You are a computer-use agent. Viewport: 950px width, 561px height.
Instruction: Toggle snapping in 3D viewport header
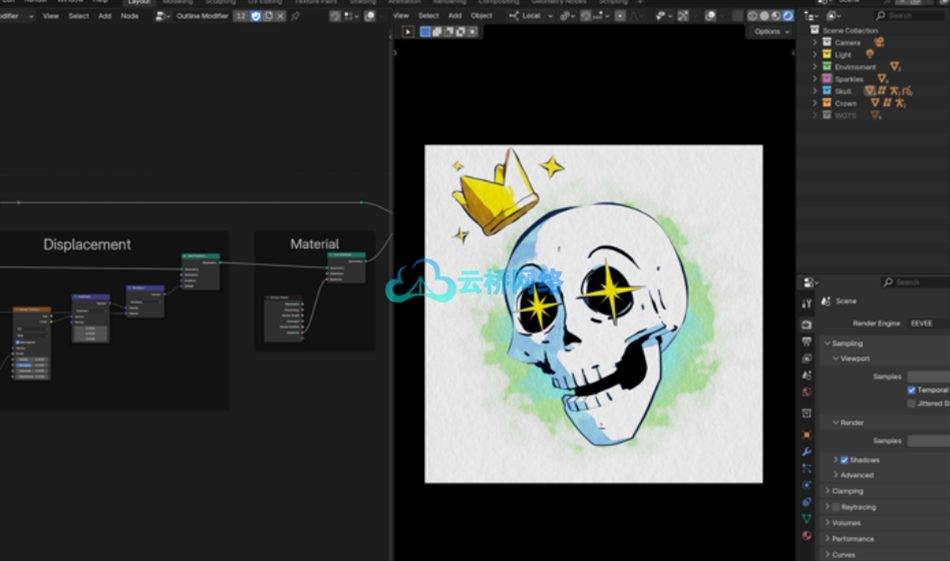tap(586, 16)
